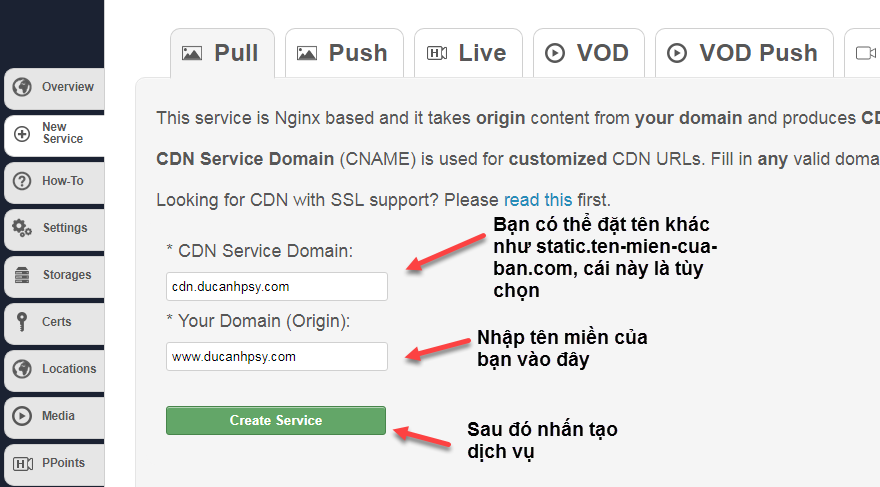Open the VOD tab
Image resolution: width=880 pixels, height=487 pixels.
(x=589, y=53)
